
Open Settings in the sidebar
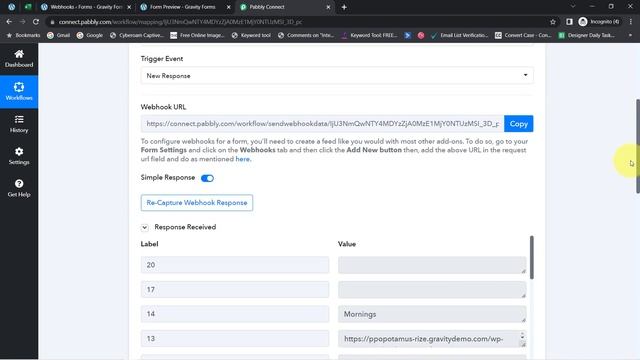click(x=19, y=156)
